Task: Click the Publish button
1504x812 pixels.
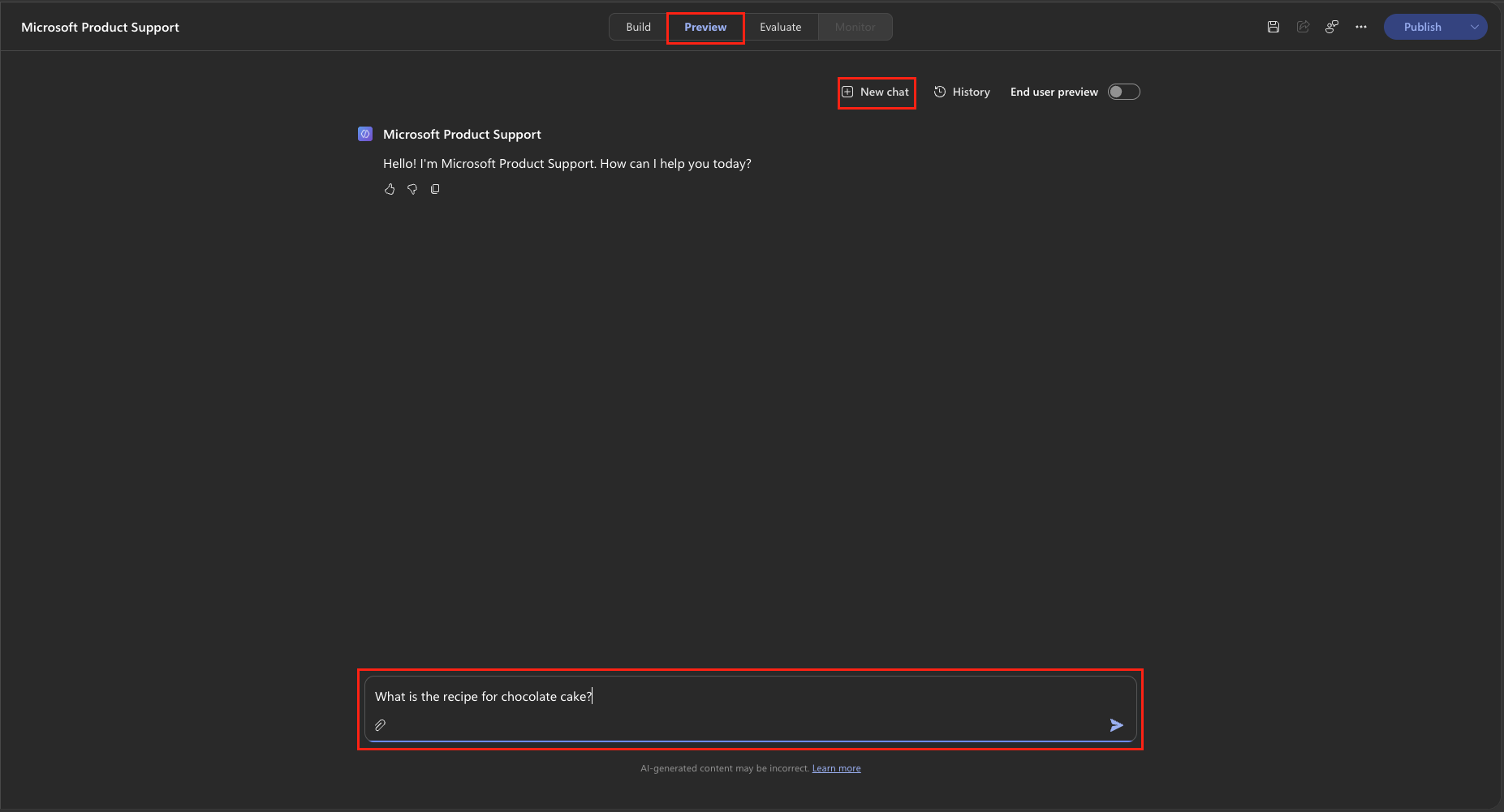Action: point(1423,27)
